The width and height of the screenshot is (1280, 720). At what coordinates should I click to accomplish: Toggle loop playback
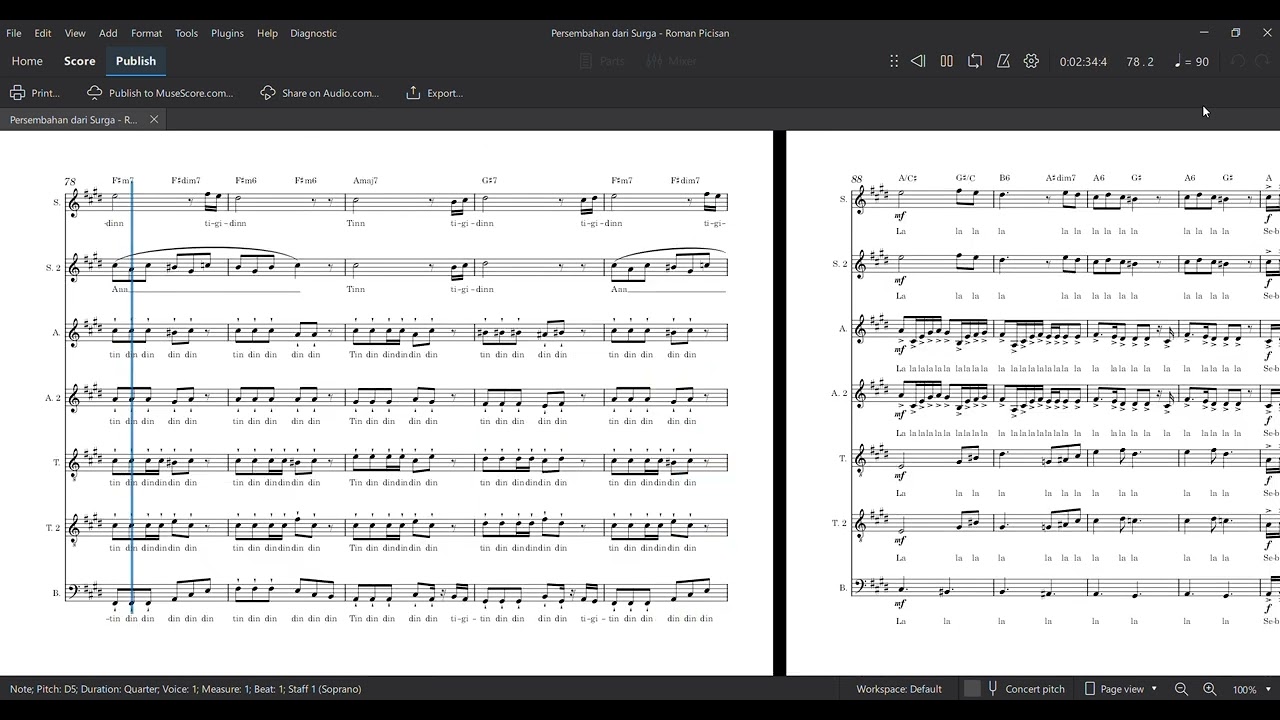[x=975, y=61]
